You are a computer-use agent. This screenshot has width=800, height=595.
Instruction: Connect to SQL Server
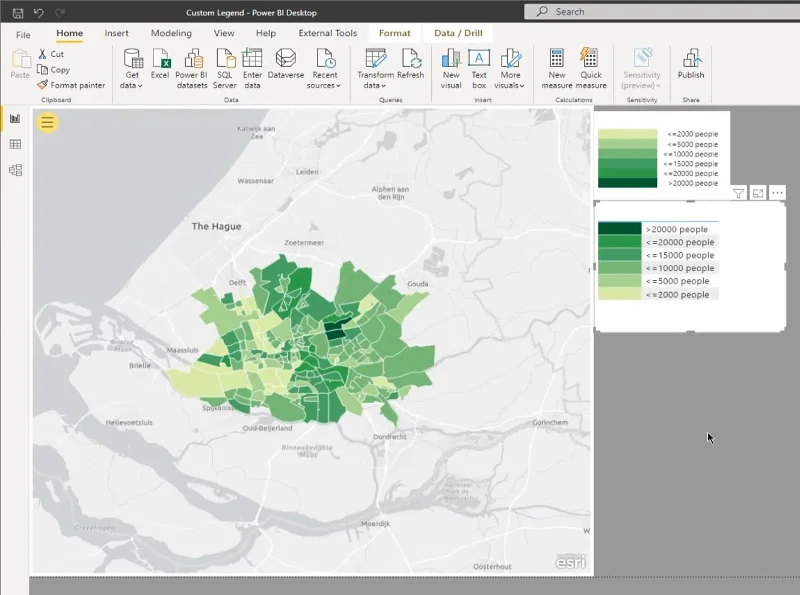[x=224, y=68]
